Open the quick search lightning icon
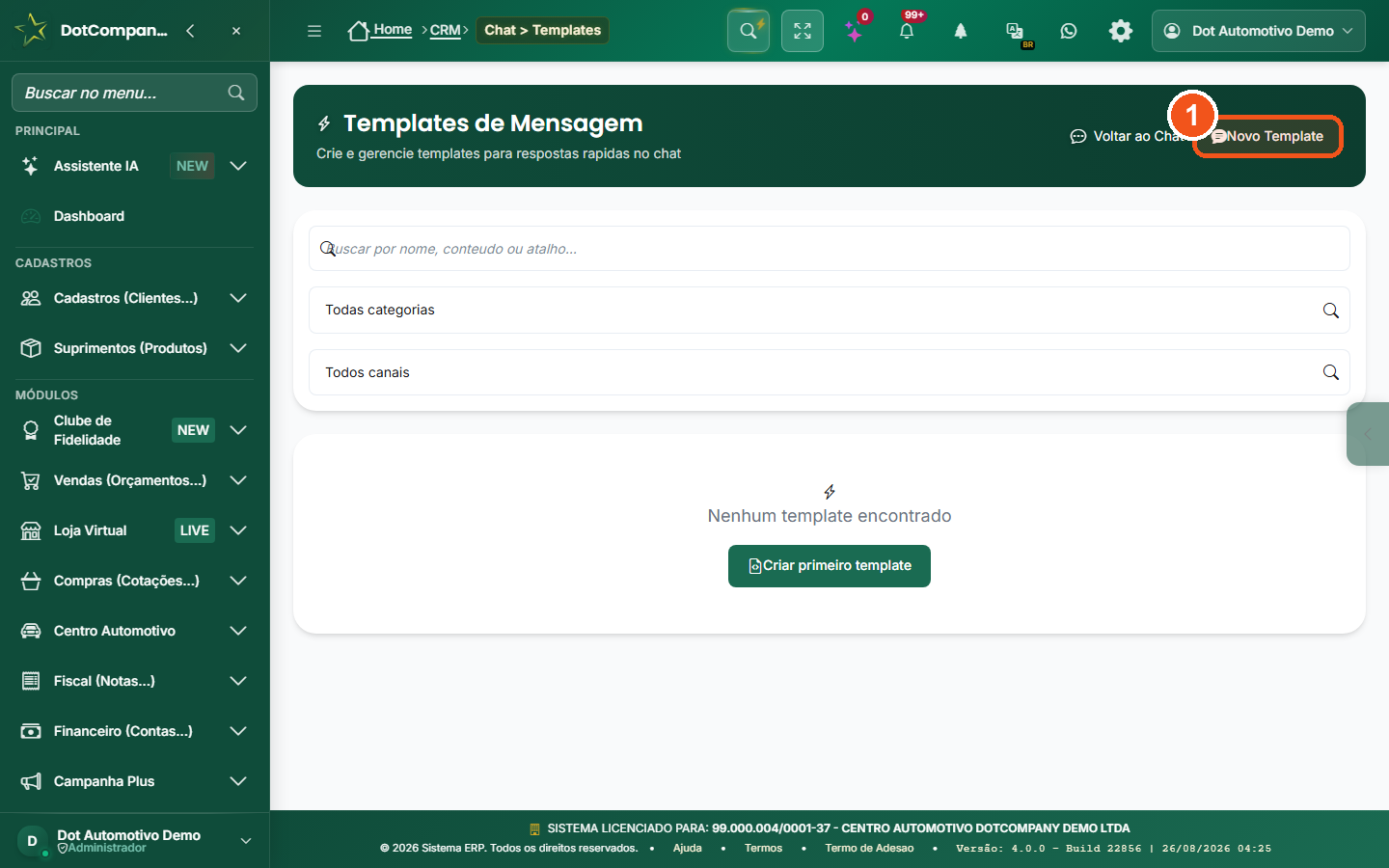This screenshot has width=1389, height=868. [749, 31]
